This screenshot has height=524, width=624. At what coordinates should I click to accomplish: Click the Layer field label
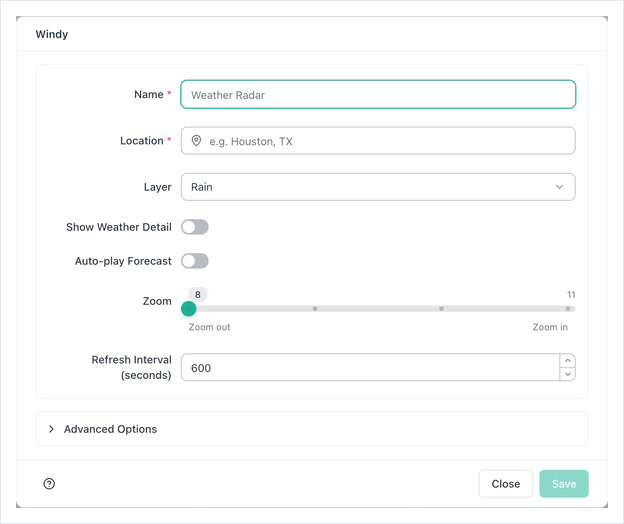158,187
